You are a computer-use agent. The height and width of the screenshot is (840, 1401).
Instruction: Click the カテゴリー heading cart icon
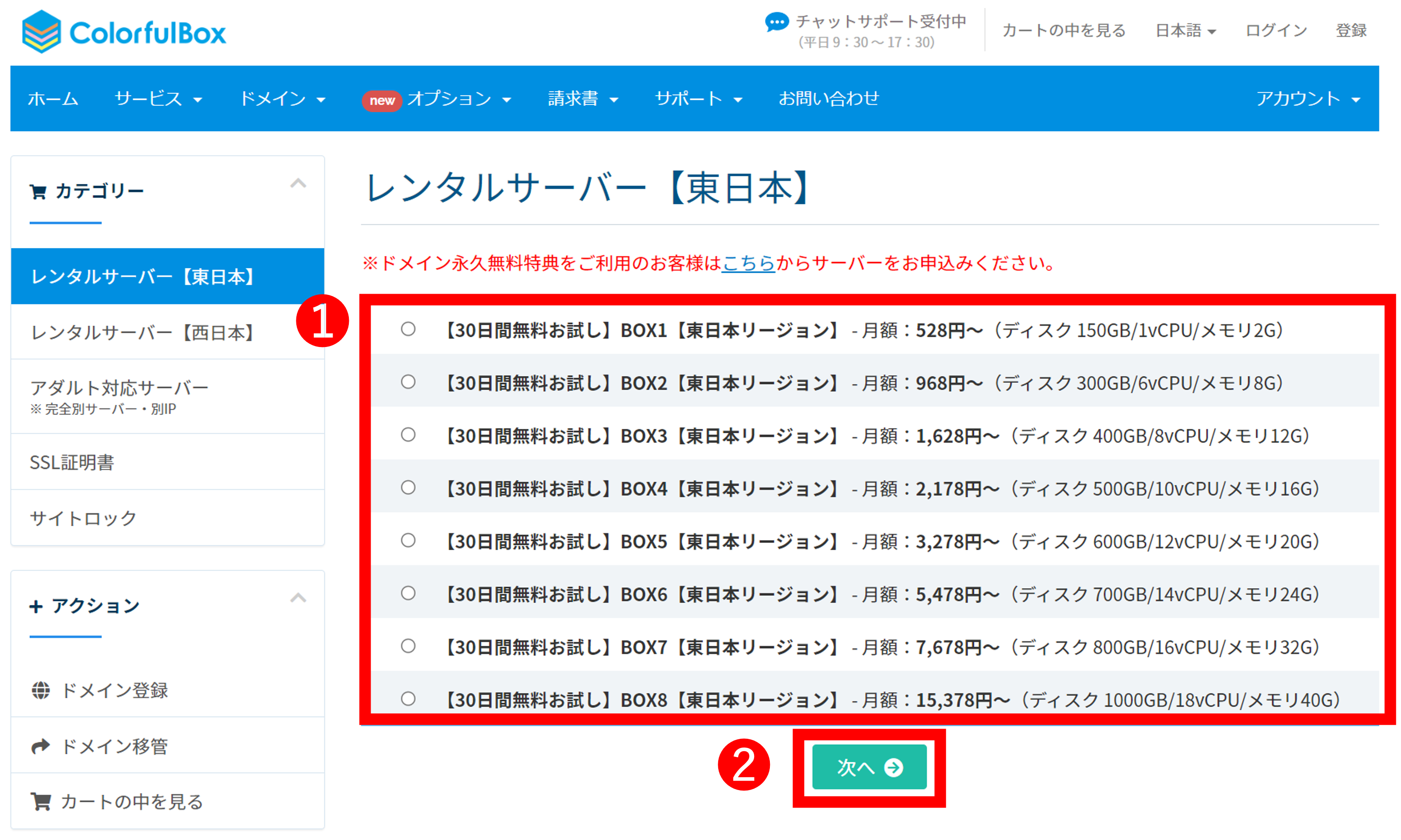38,191
